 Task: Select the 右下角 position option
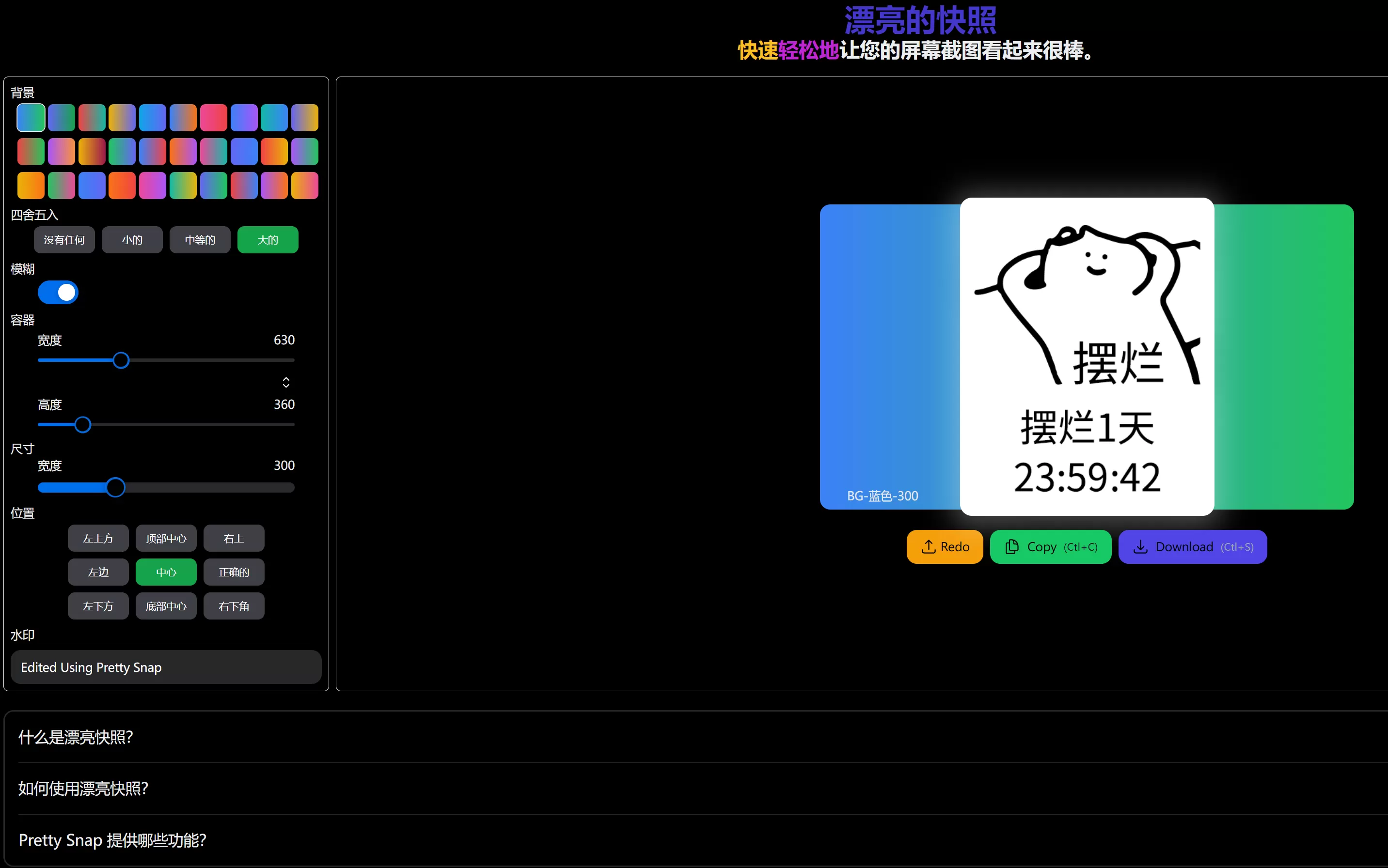tap(233, 605)
